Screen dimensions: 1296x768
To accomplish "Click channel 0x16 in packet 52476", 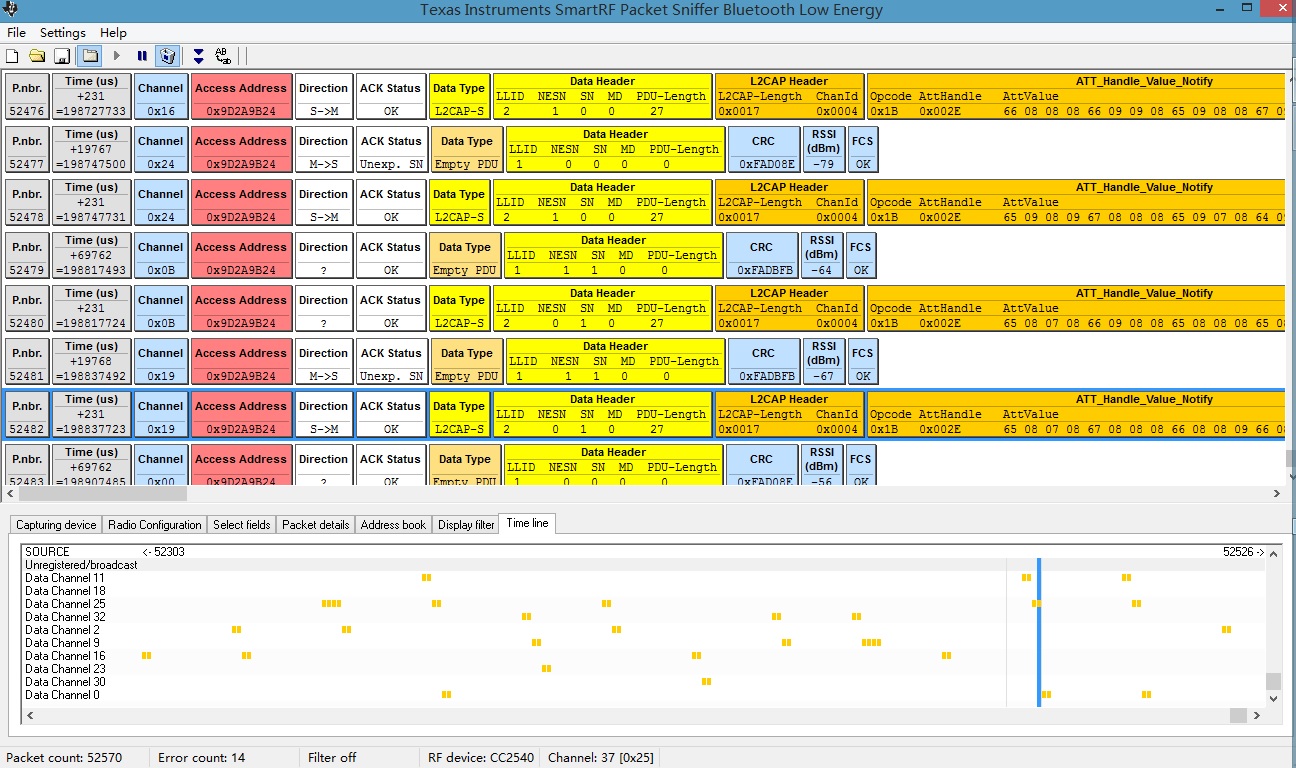I will [160, 111].
